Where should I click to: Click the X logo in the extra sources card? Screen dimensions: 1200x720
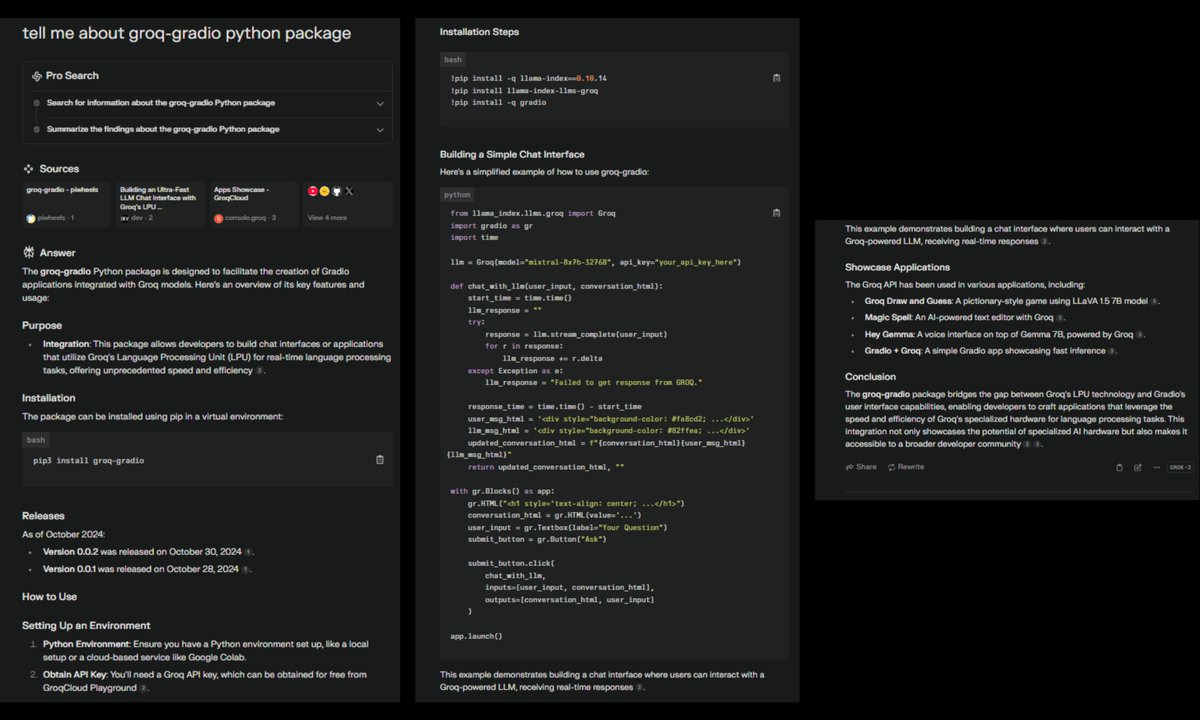coord(349,191)
